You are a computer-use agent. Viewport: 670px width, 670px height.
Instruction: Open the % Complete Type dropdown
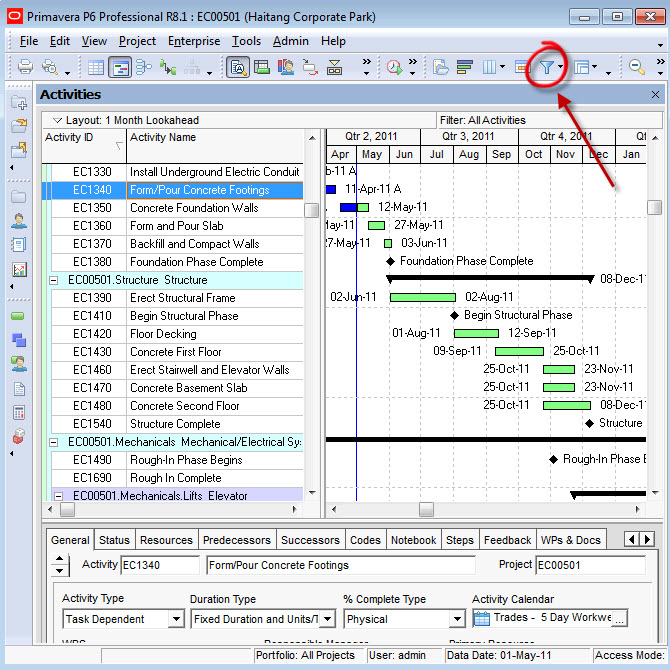click(457, 619)
